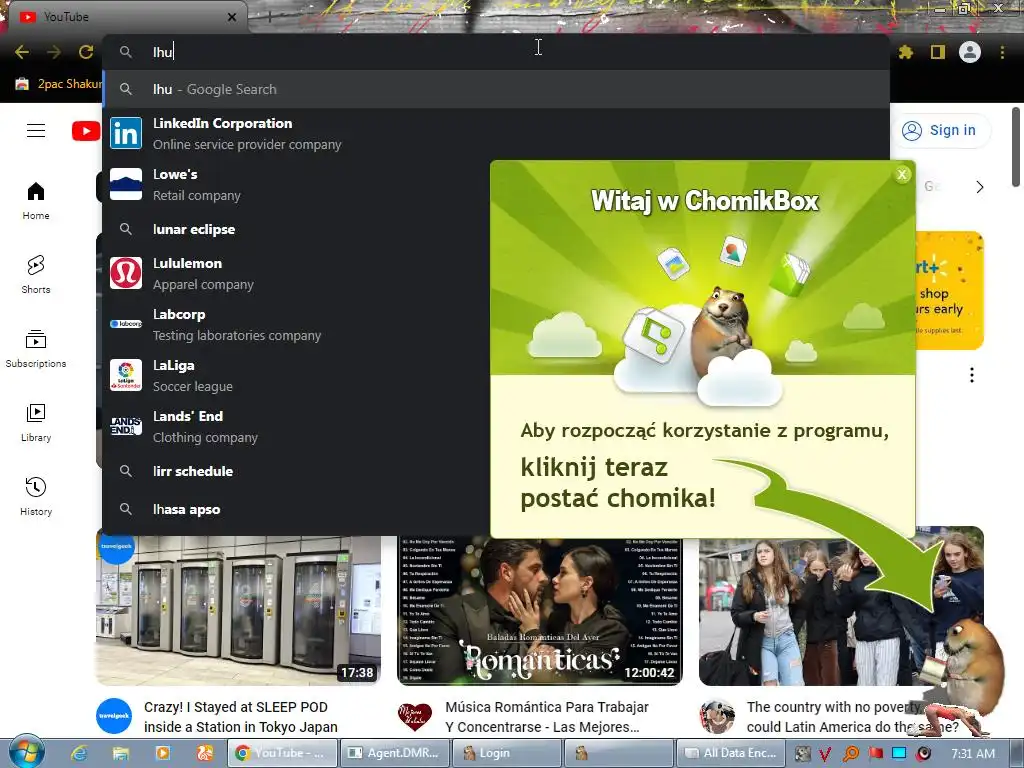Click the taskbar clock showing 7:31 AM
Image resolution: width=1024 pixels, height=768 pixels.
(973, 753)
